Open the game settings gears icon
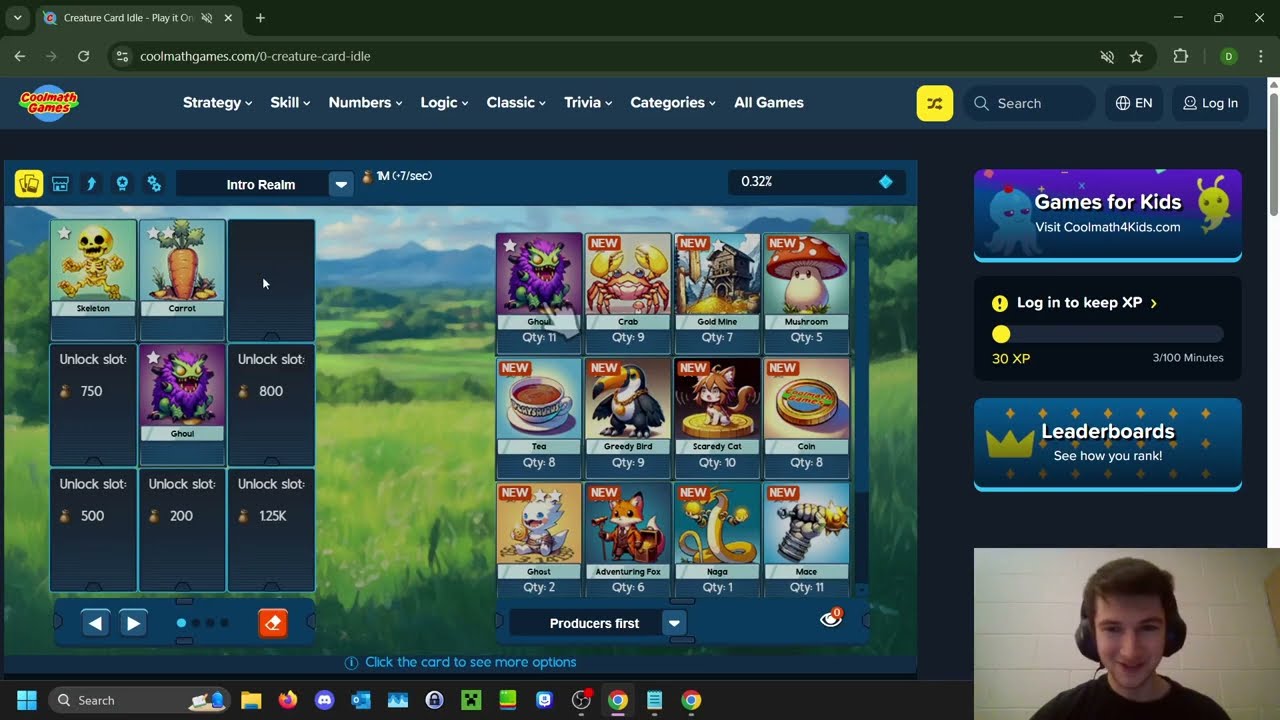1280x720 pixels. pos(154,184)
